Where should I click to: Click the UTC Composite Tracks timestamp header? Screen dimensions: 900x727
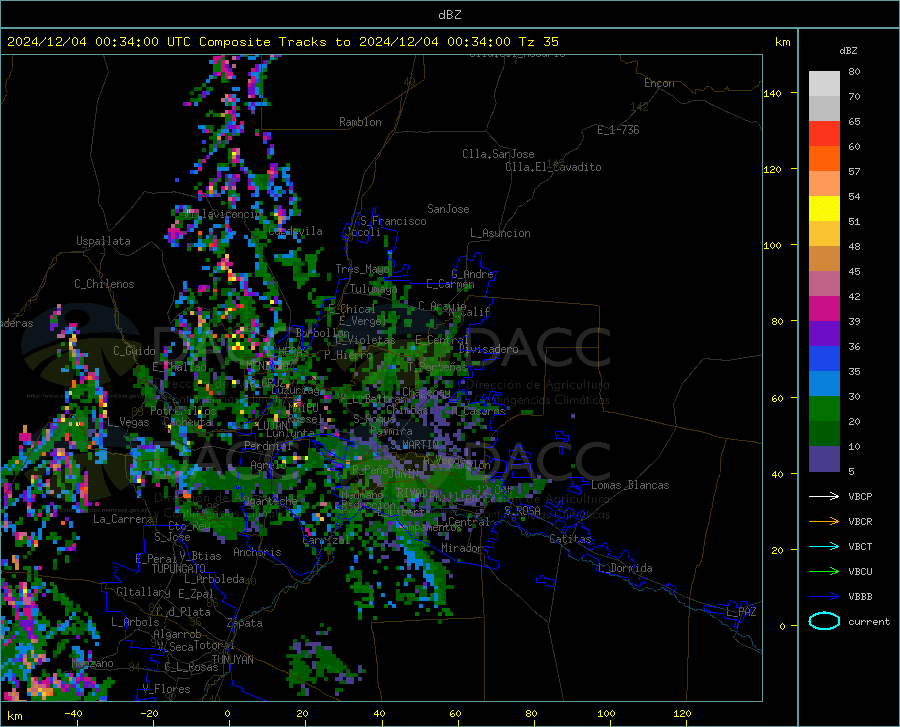pos(282,42)
